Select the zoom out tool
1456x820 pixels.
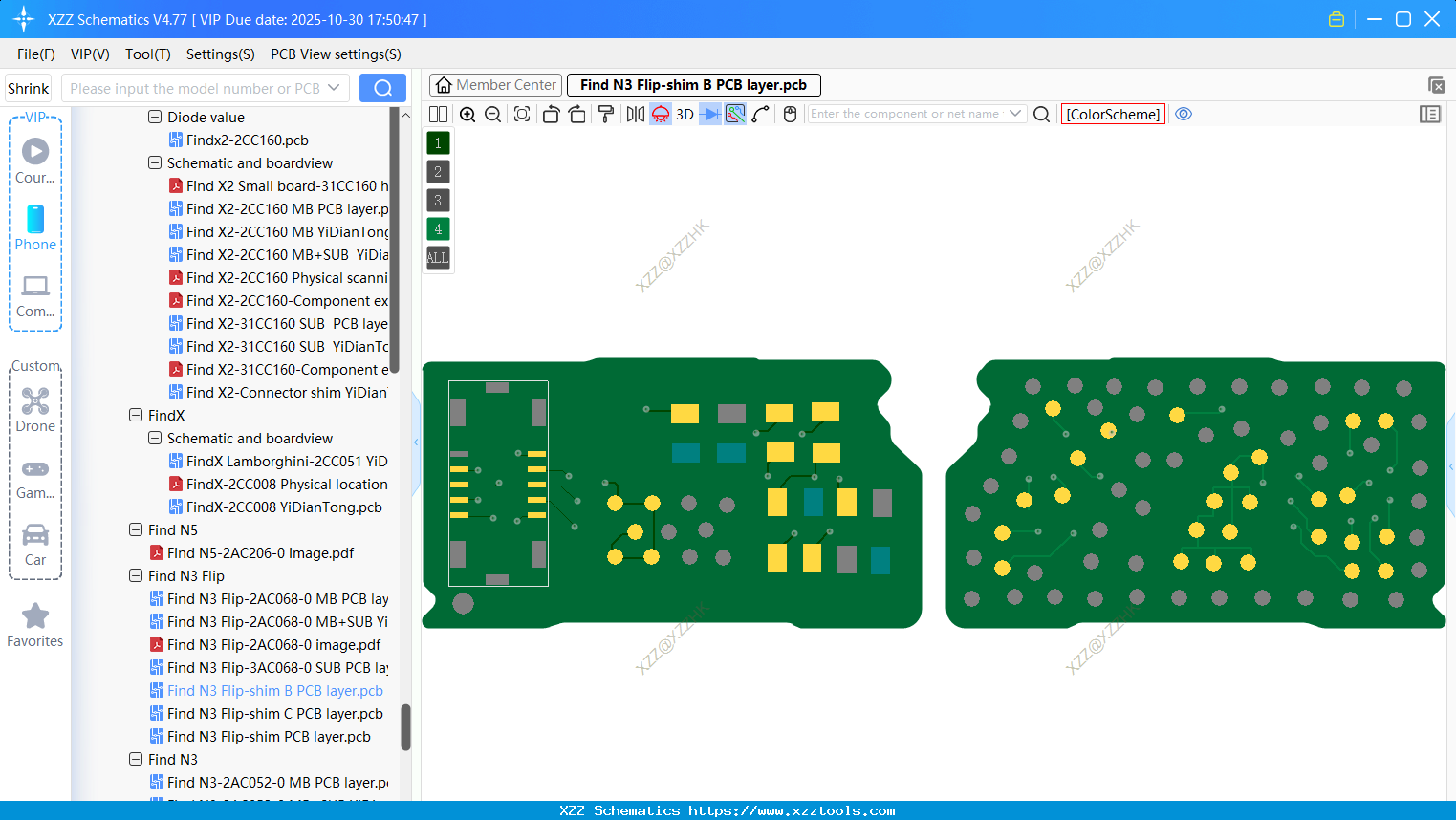pyautogui.click(x=492, y=114)
